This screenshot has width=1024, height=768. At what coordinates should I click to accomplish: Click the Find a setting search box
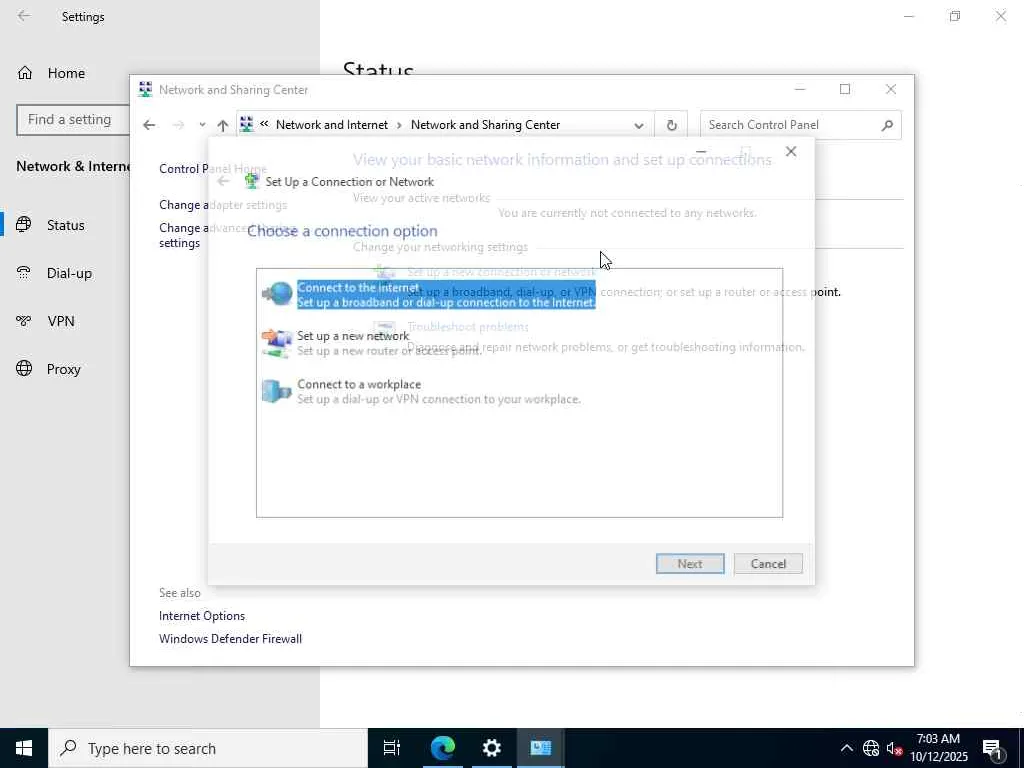point(73,120)
